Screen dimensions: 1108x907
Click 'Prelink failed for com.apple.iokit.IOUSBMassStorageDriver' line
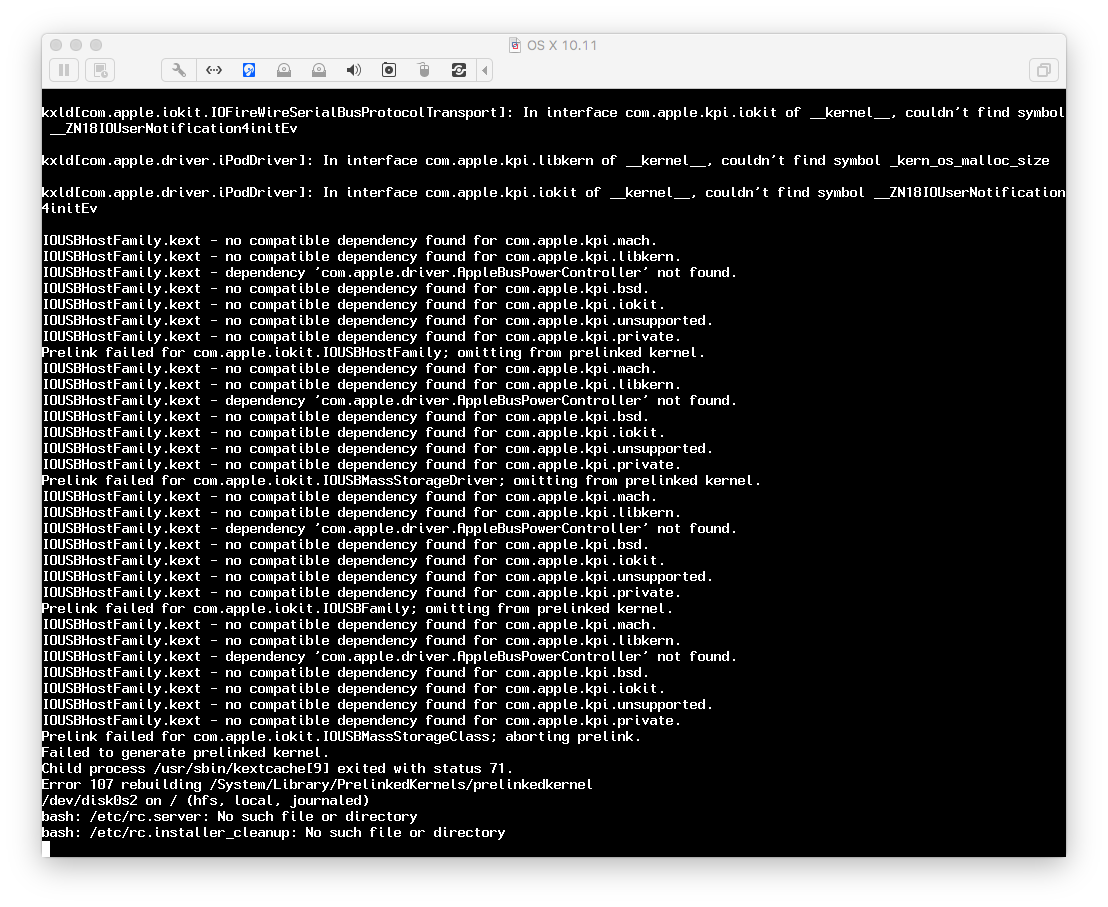click(x=401, y=480)
